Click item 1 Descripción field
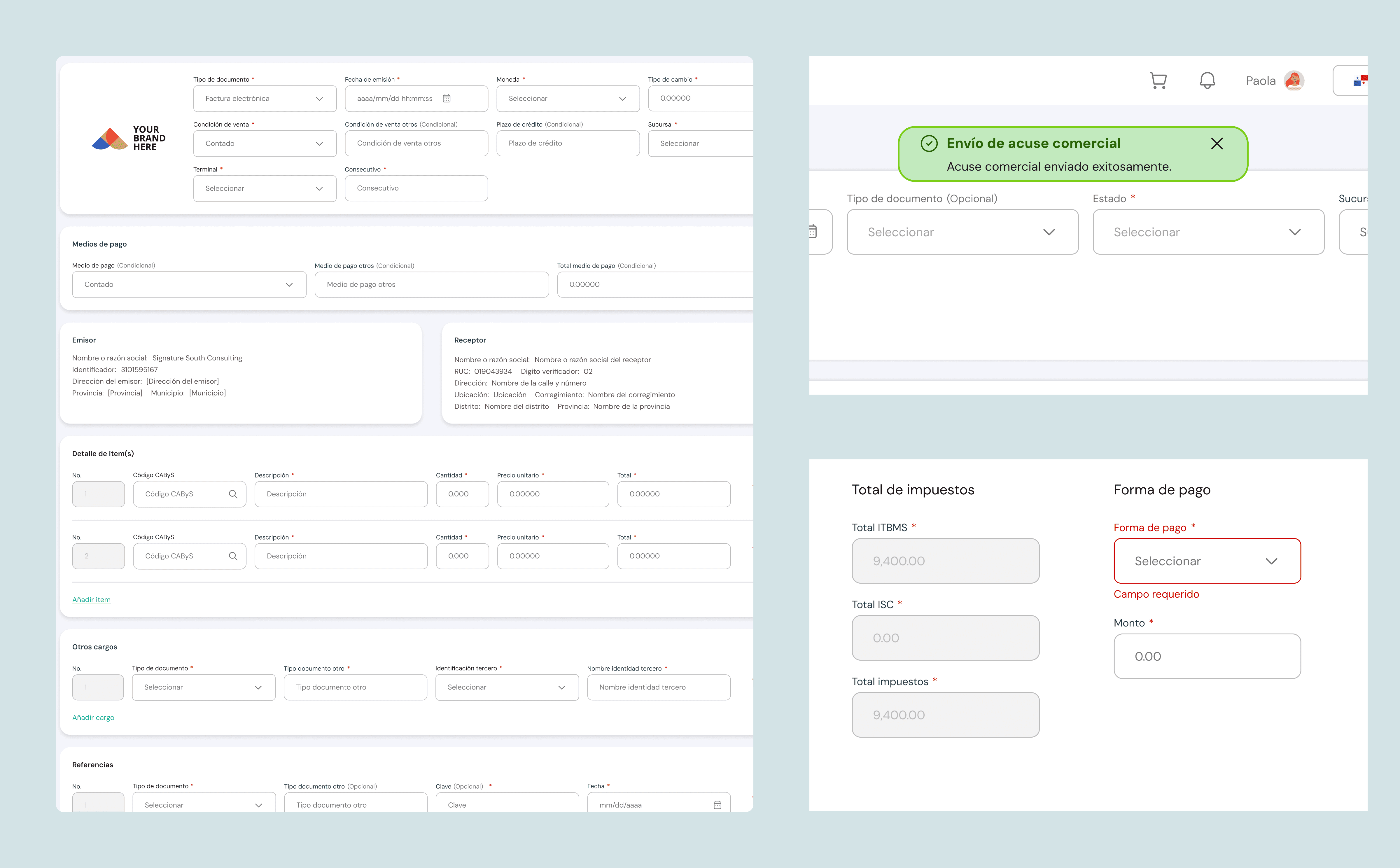The image size is (1400, 868). coord(341,494)
